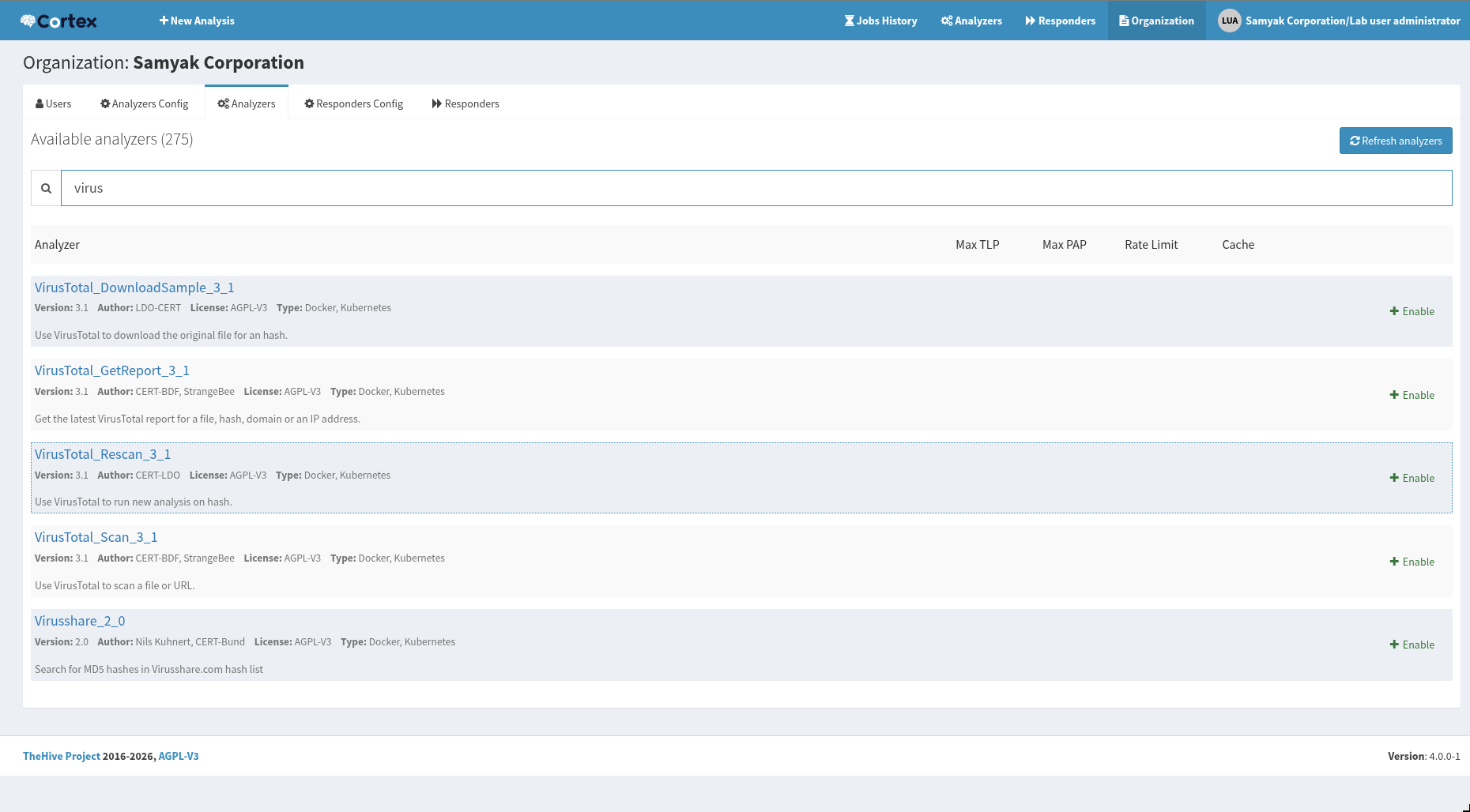Focus the analyzer search field
The image size is (1470, 812).
pyautogui.click(x=756, y=188)
